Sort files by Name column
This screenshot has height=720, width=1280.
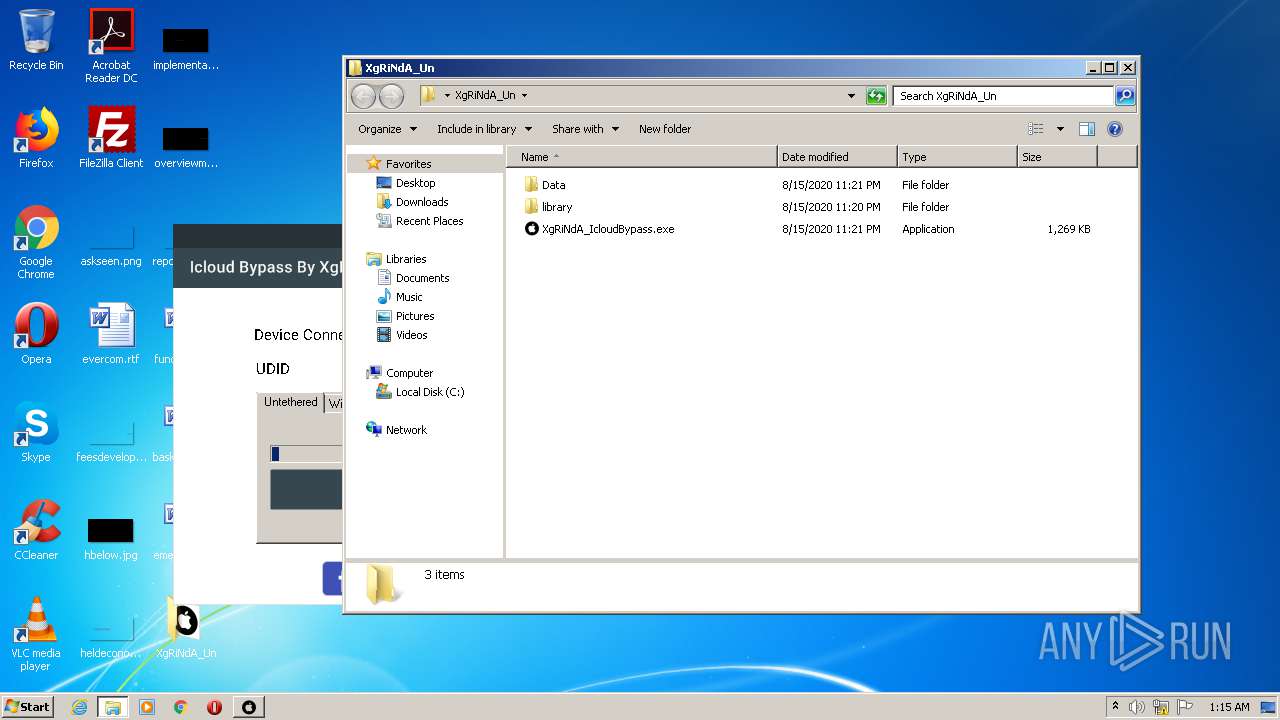(x=641, y=157)
